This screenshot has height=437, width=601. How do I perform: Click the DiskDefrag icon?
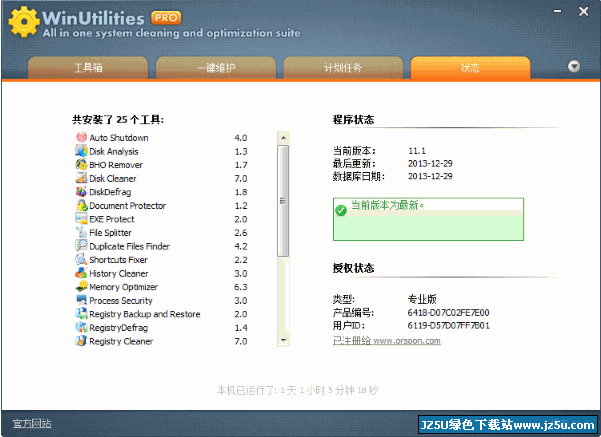(x=81, y=192)
